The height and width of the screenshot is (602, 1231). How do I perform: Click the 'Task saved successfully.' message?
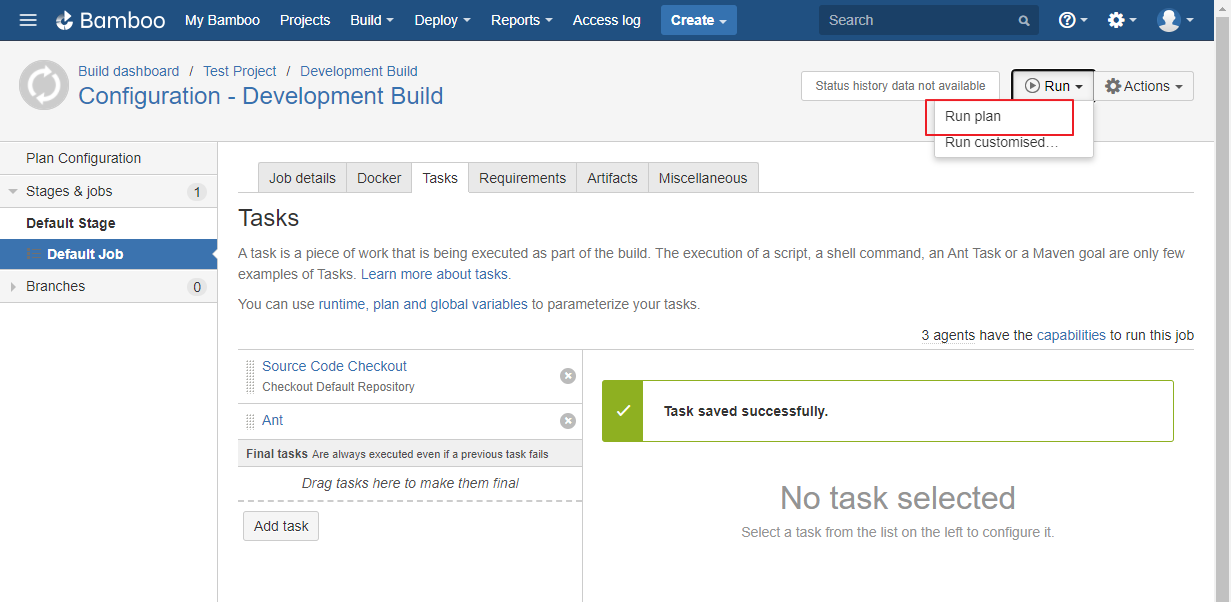tap(746, 411)
